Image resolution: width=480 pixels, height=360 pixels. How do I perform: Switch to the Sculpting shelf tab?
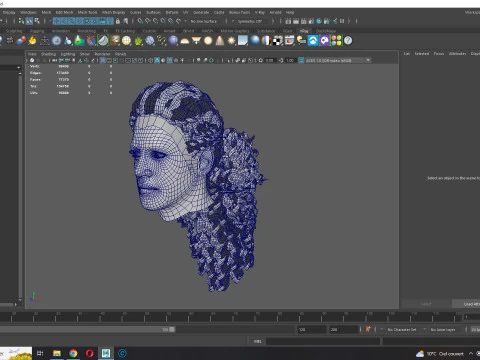[x=14, y=31]
